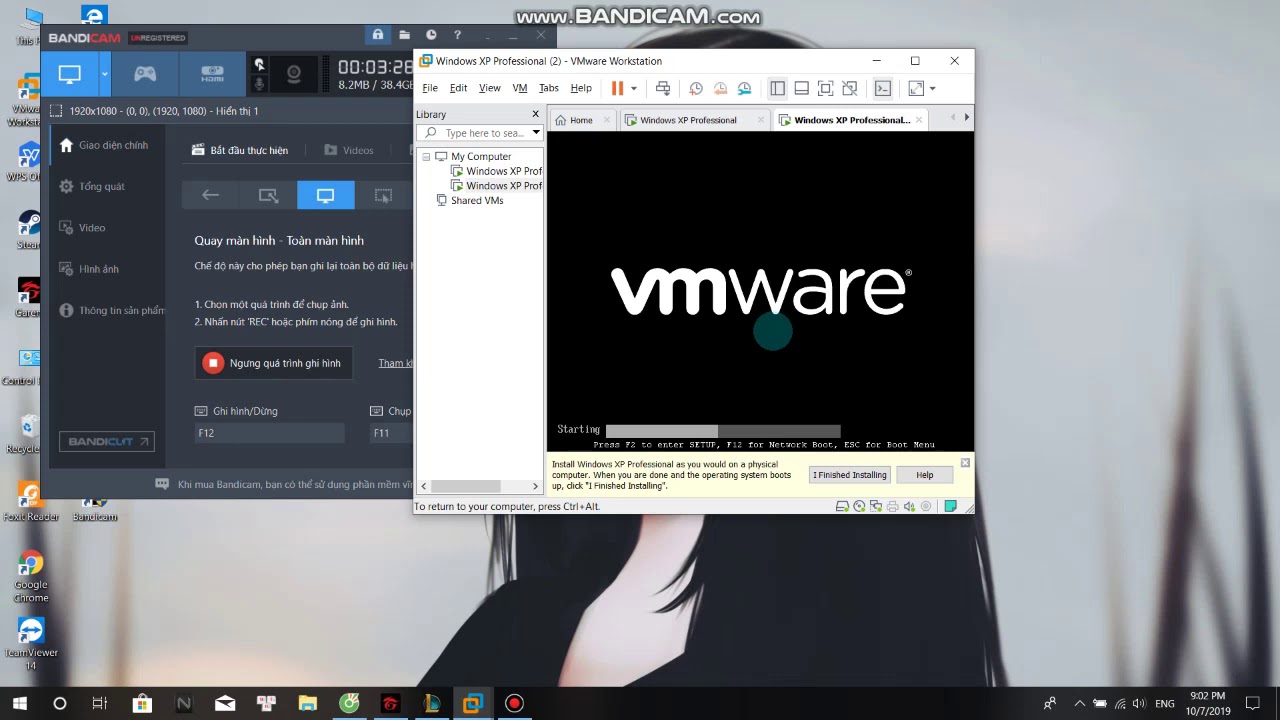
Task: Toggle Bandicam mouse cursor effect icon
Action: pos(260,64)
